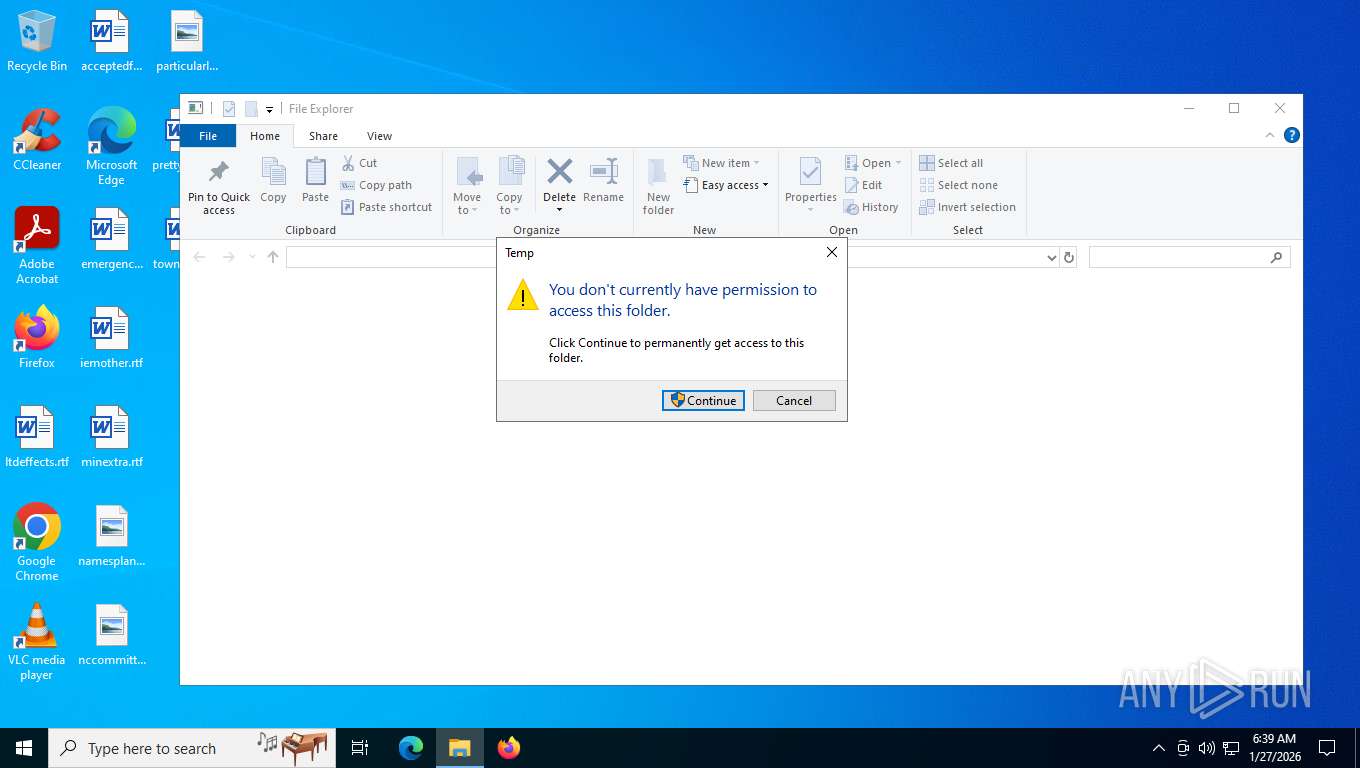Click the Windows Start button
Image resolution: width=1360 pixels, height=768 pixels.
[24, 748]
